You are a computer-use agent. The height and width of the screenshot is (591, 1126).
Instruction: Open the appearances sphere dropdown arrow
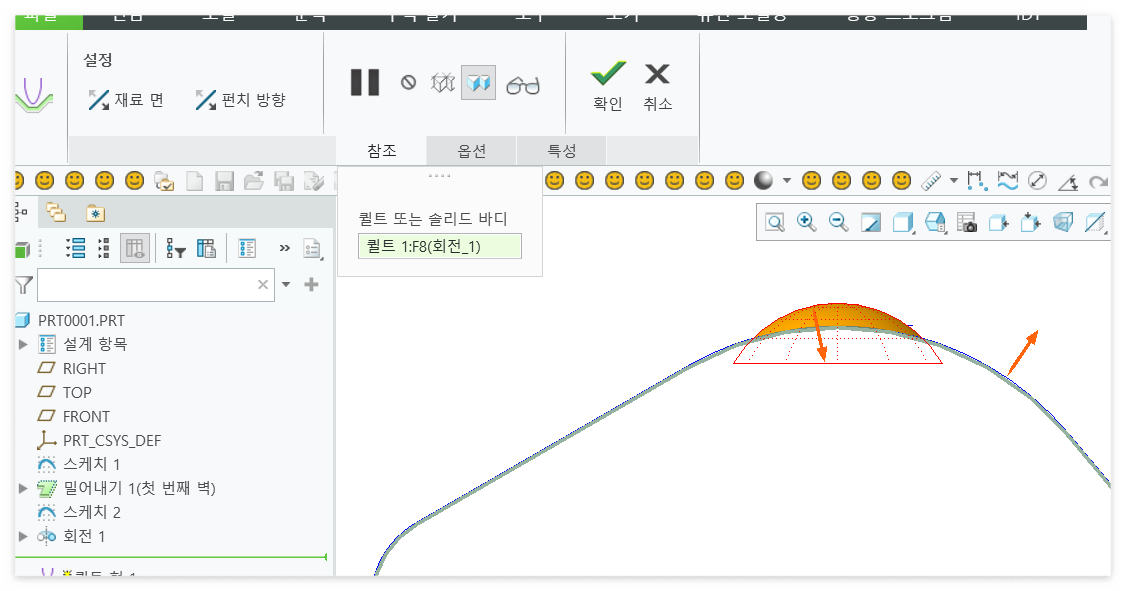(787, 181)
